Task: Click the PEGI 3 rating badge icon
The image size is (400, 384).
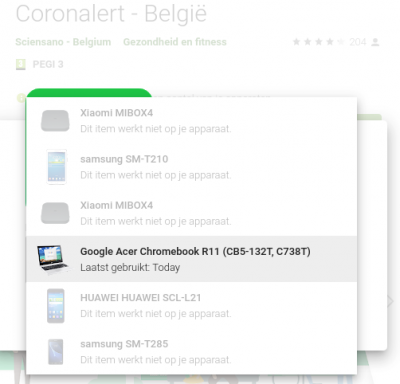Action: tap(21, 64)
